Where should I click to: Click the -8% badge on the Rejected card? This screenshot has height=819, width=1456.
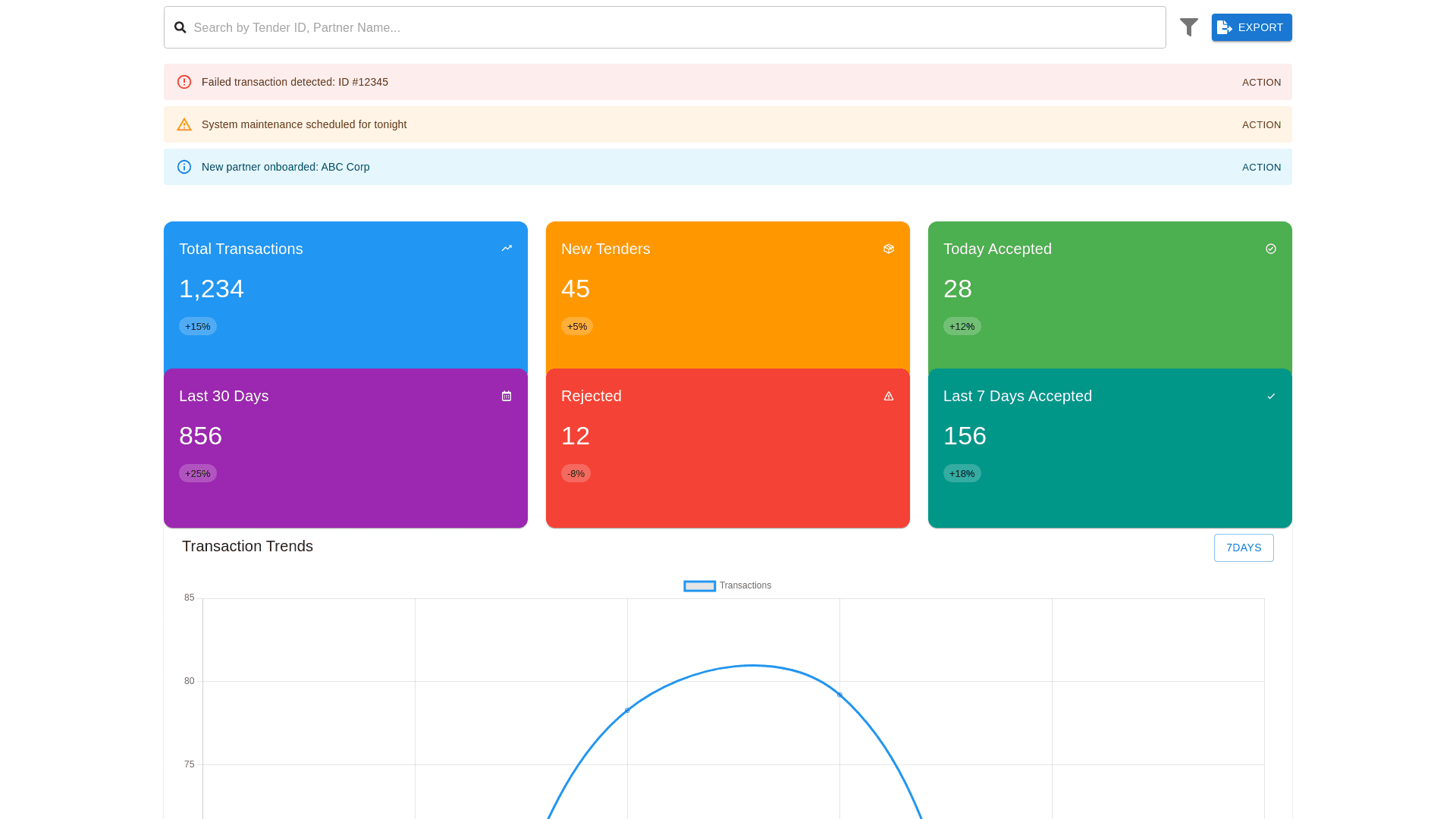click(x=576, y=473)
